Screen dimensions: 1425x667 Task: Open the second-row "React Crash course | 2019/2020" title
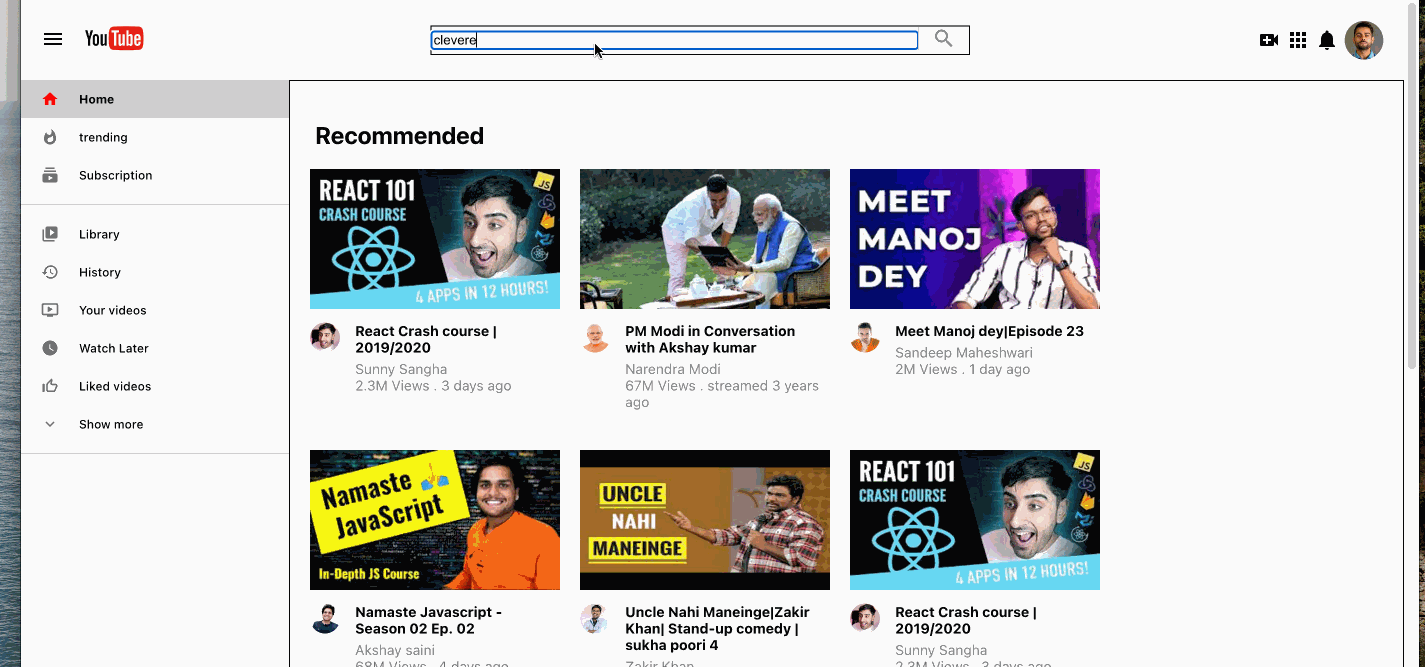click(x=966, y=620)
